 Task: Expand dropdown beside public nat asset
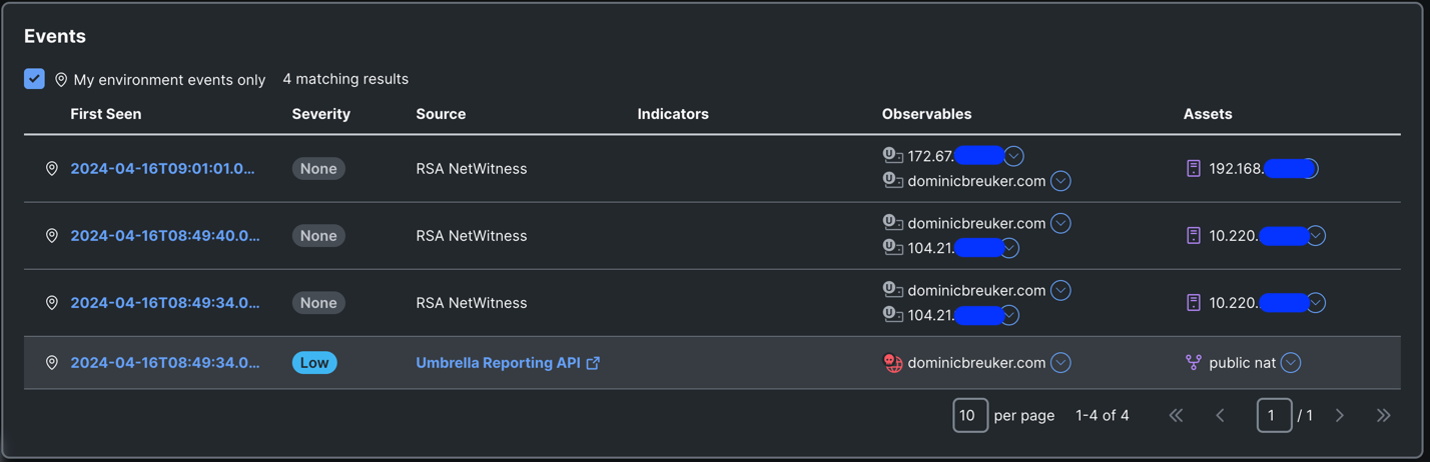click(1291, 363)
